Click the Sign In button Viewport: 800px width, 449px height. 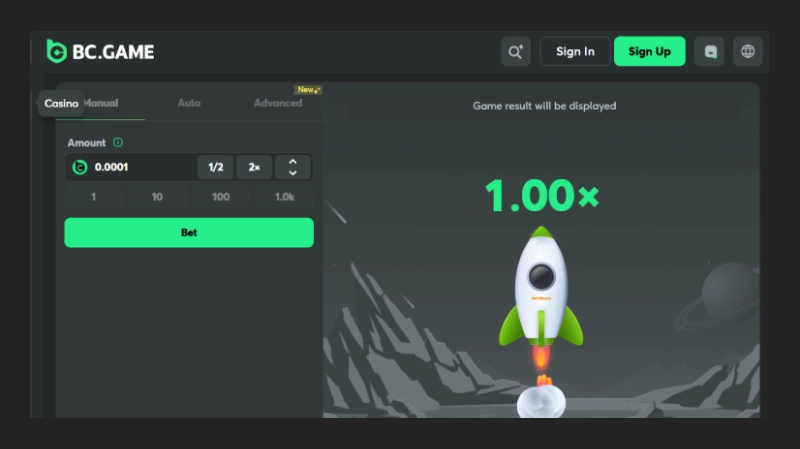tap(575, 52)
